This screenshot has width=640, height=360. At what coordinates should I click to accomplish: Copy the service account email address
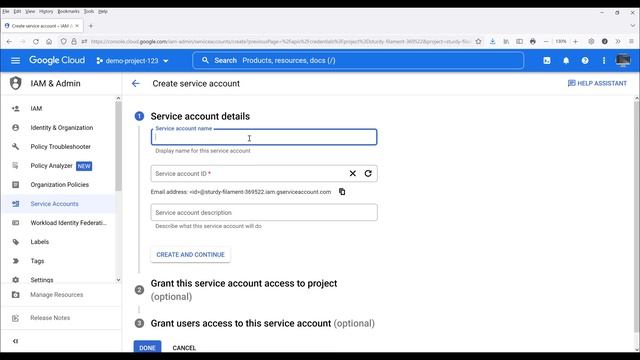[x=342, y=192]
